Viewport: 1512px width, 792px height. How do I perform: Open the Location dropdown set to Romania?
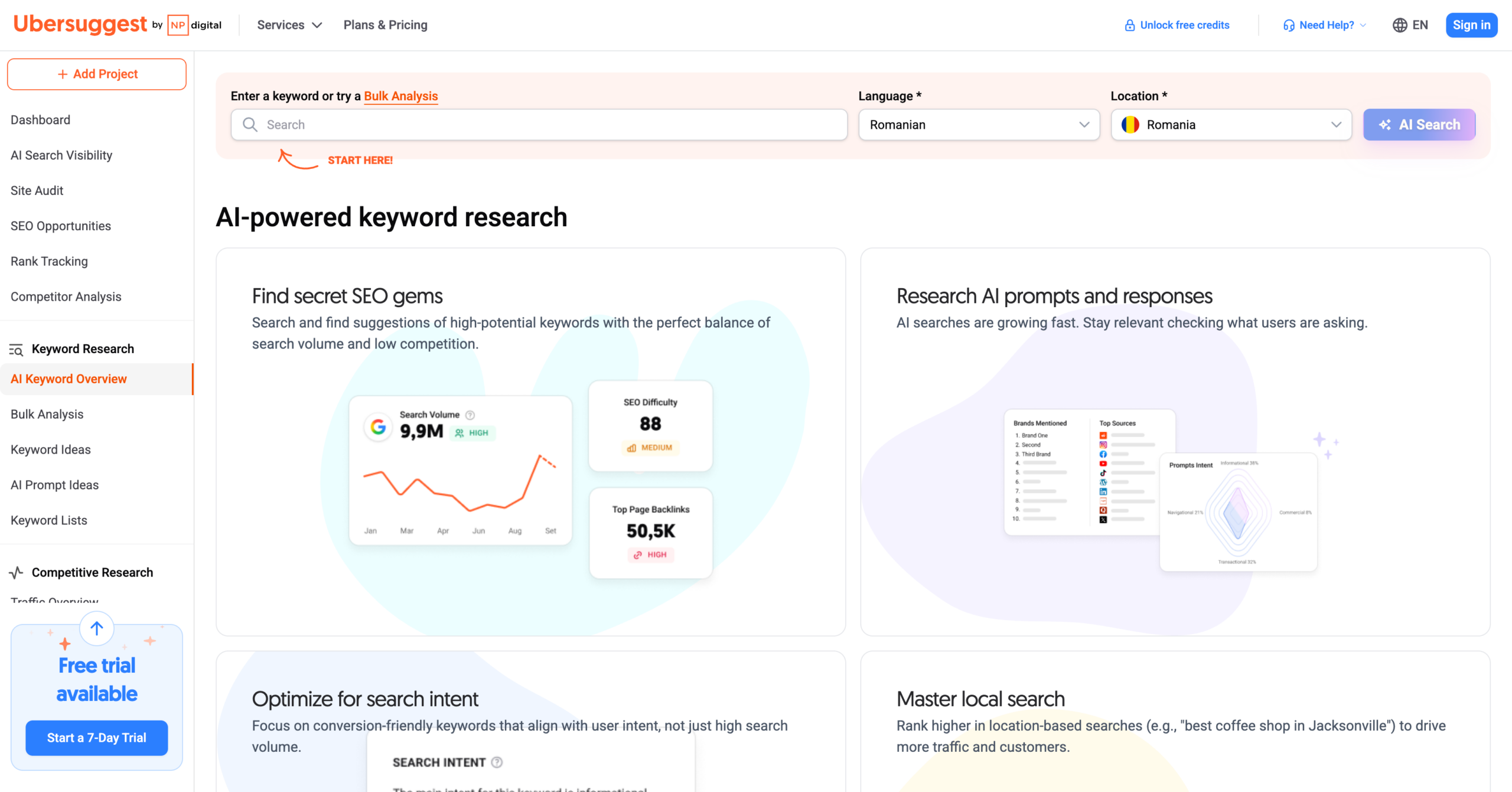[x=1231, y=125]
